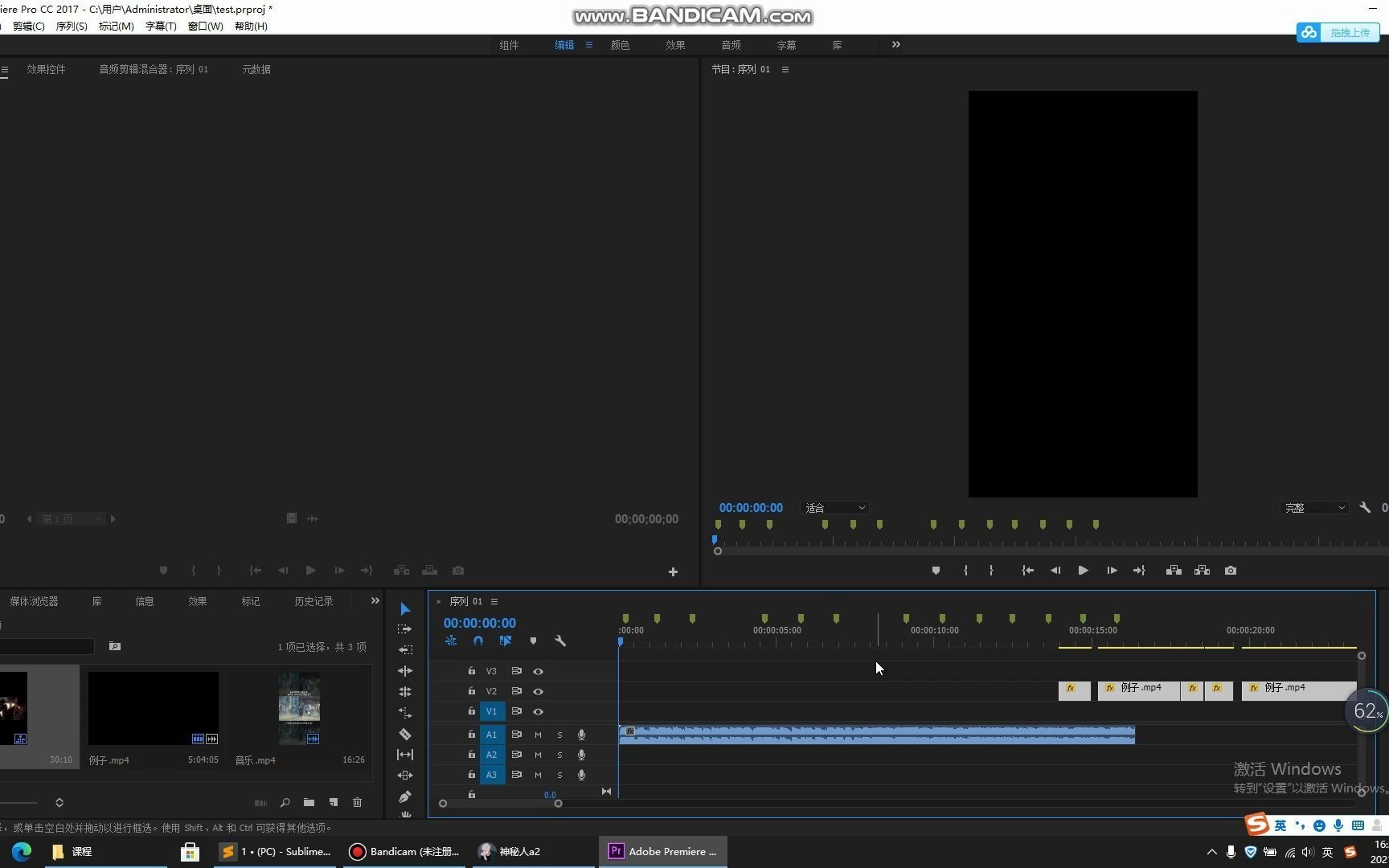Toggle V3 track visibility eye
Image resolution: width=1389 pixels, height=868 pixels.
539,671
